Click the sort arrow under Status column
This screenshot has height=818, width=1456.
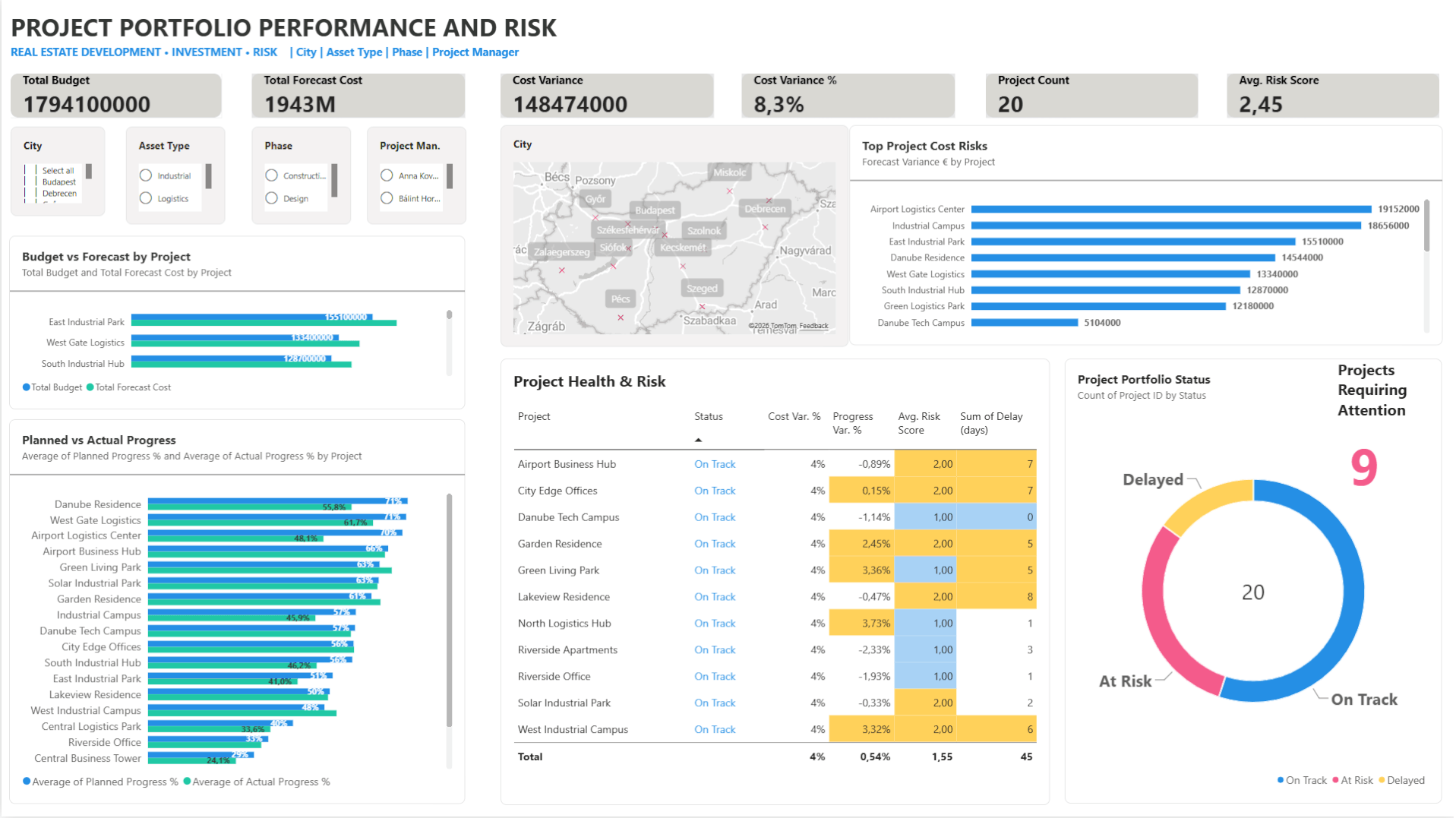click(698, 441)
